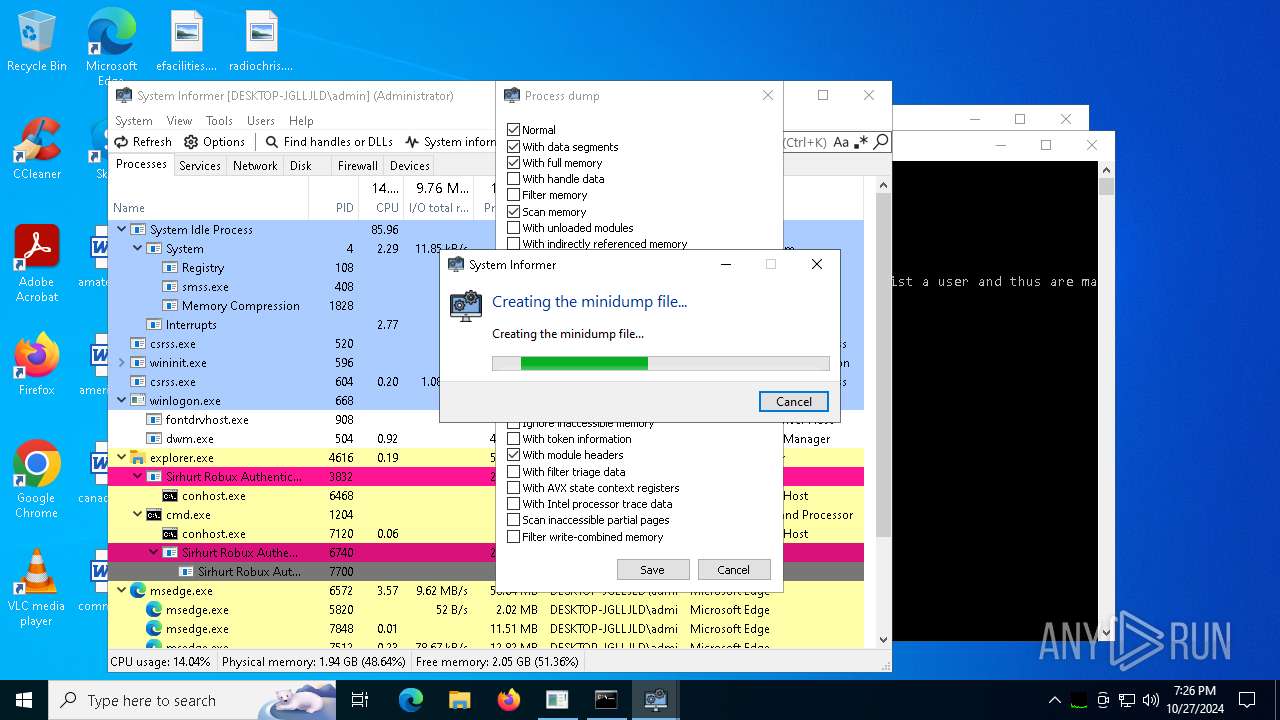
Task: Click the minidump creation progress bar
Action: coord(661,363)
